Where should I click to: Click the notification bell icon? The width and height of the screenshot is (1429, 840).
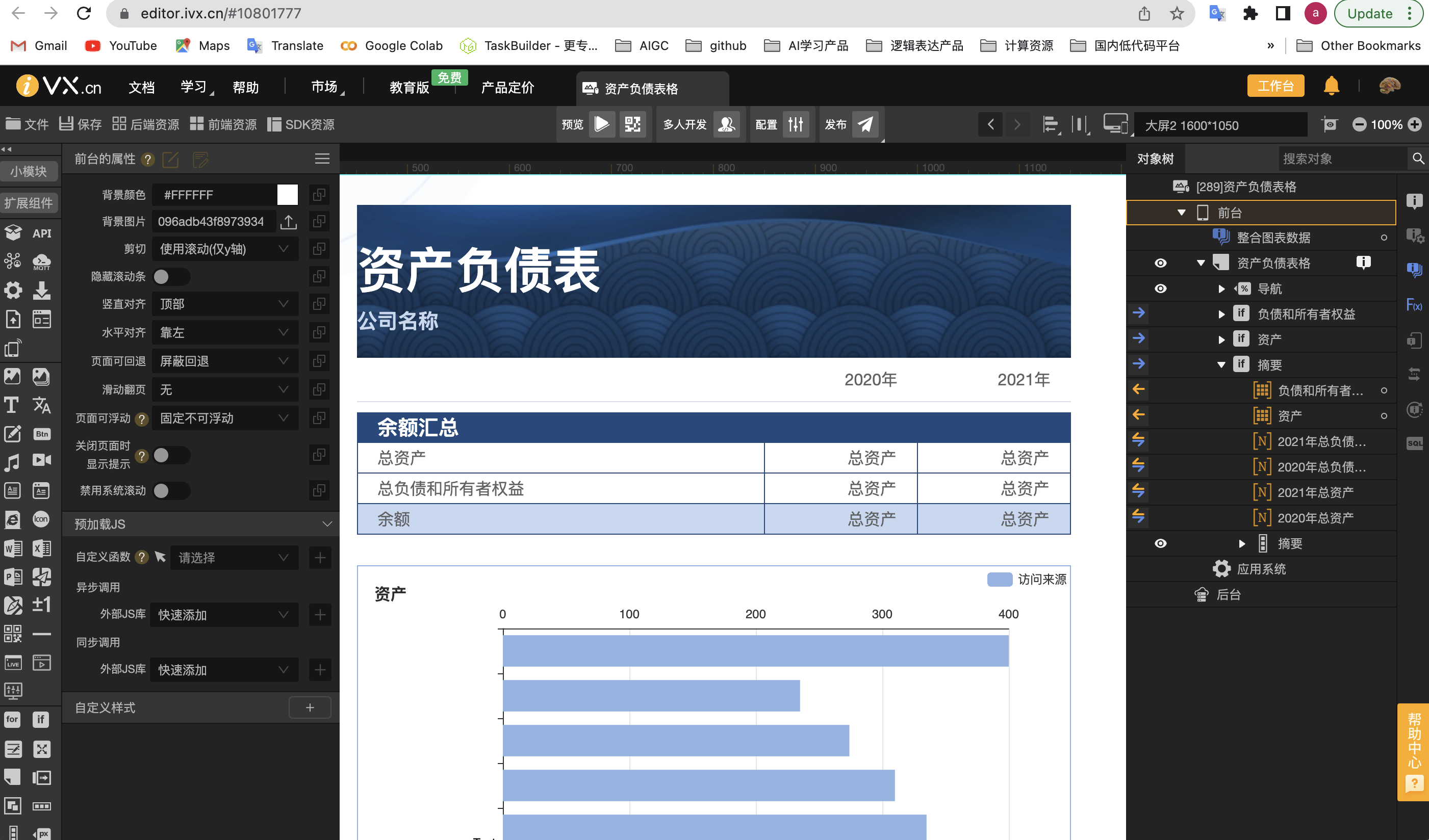pos(1331,86)
